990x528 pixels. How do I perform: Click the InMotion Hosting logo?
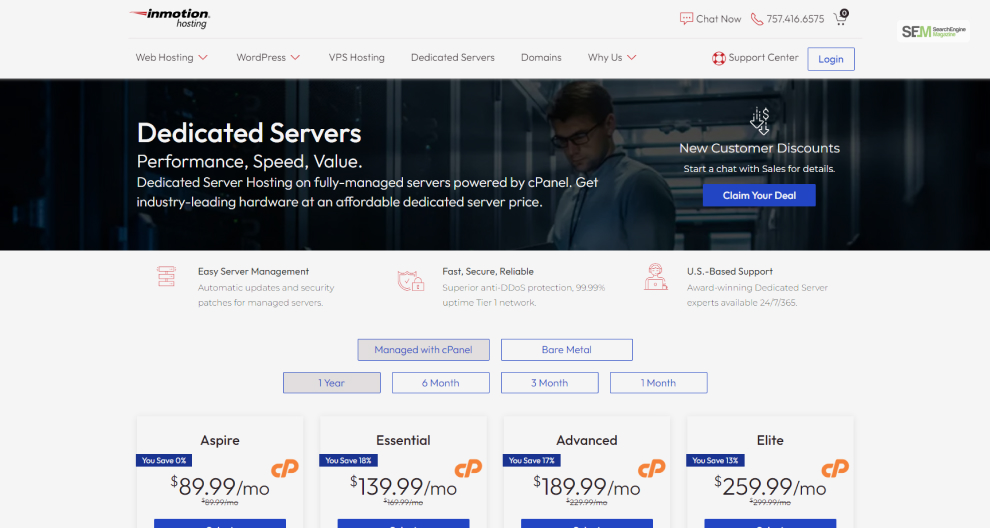coord(170,18)
